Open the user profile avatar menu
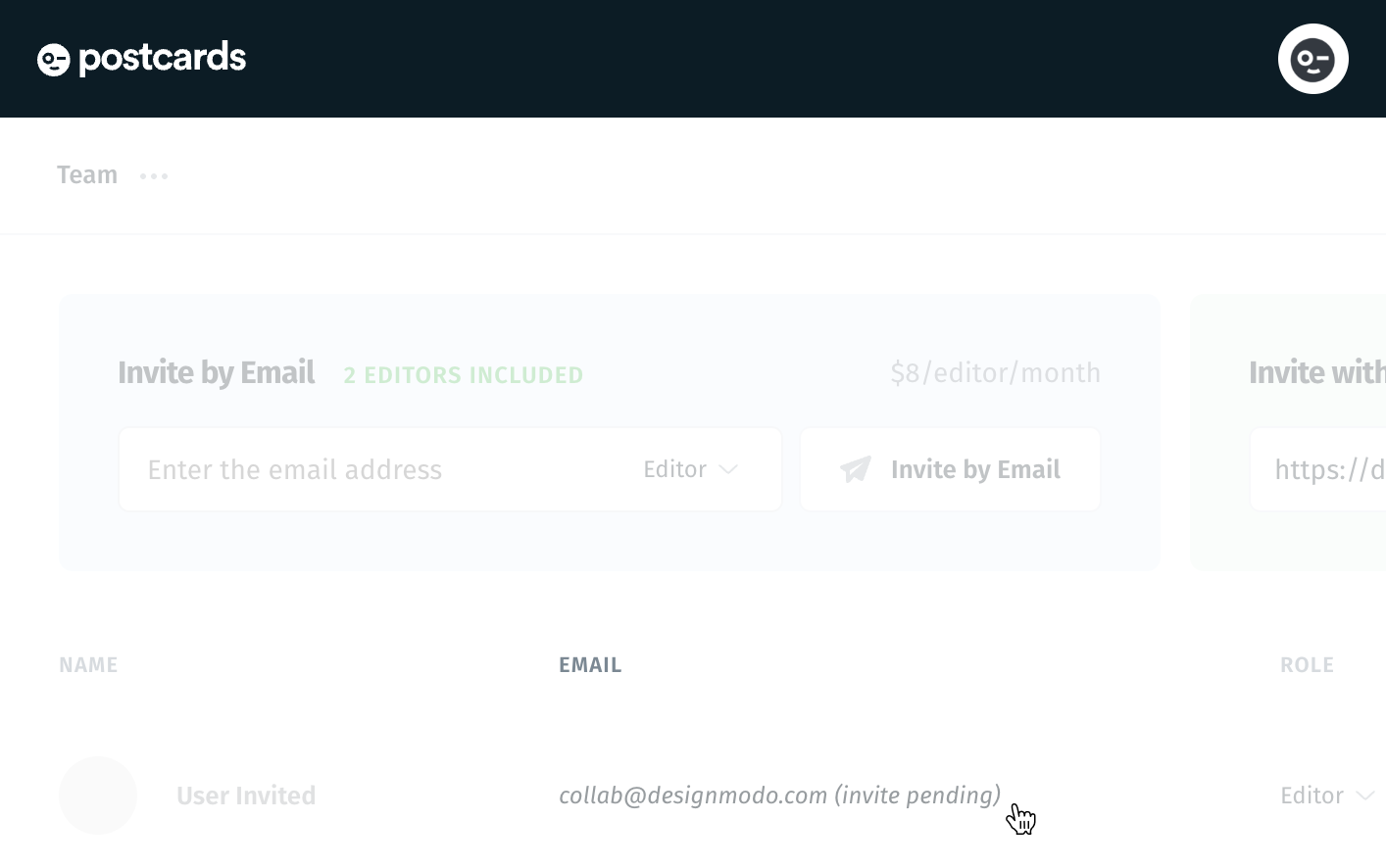 click(1313, 59)
